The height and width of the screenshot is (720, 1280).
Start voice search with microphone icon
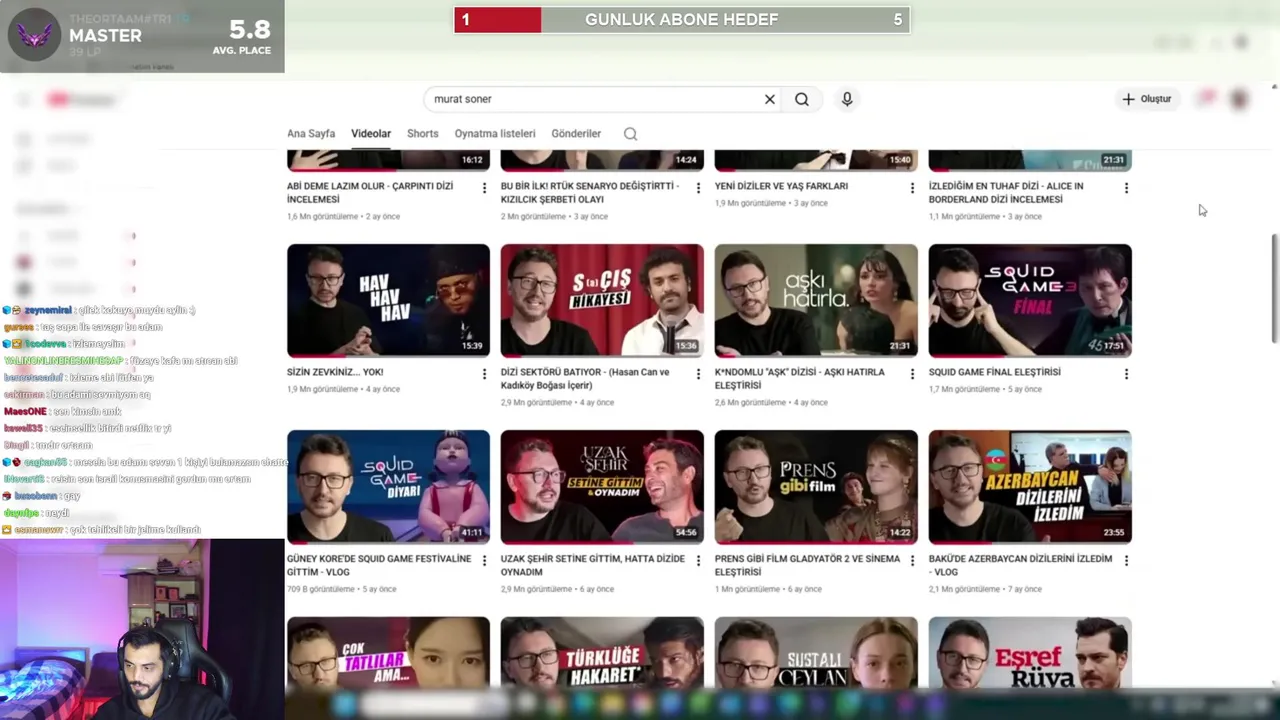tap(847, 99)
